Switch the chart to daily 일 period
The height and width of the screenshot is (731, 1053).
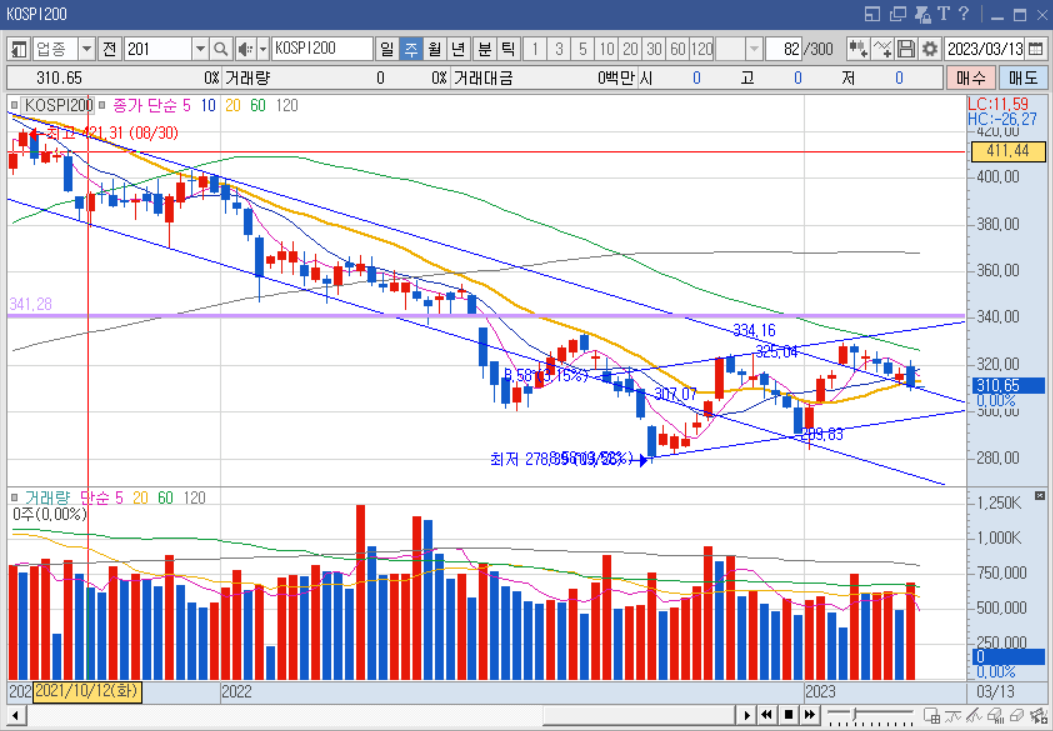point(387,49)
